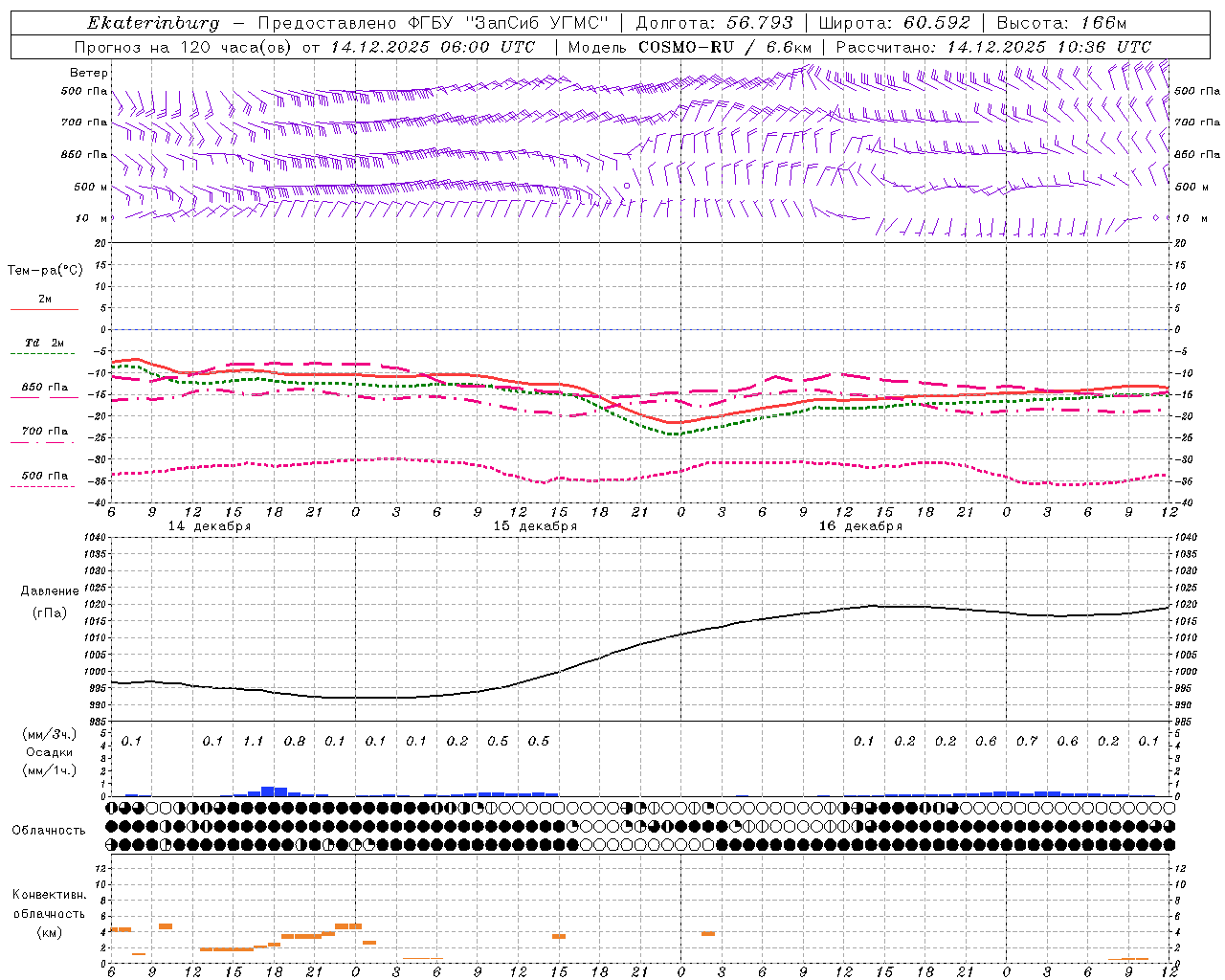Viewport: 1225px width, 980px height.
Task: Click the "Осадки" precipitation label
Action: pyautogui.click(x=50, y=752)
